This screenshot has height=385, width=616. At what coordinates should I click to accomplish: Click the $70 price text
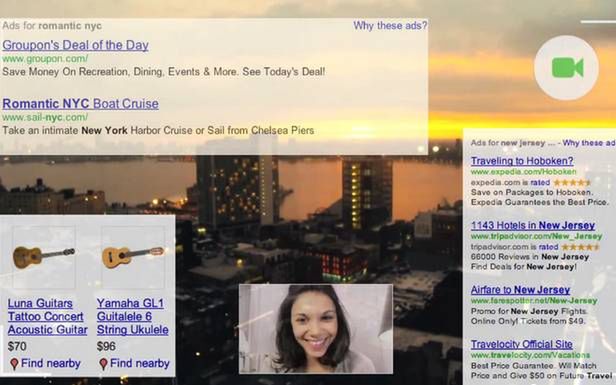tap(17, 346)
